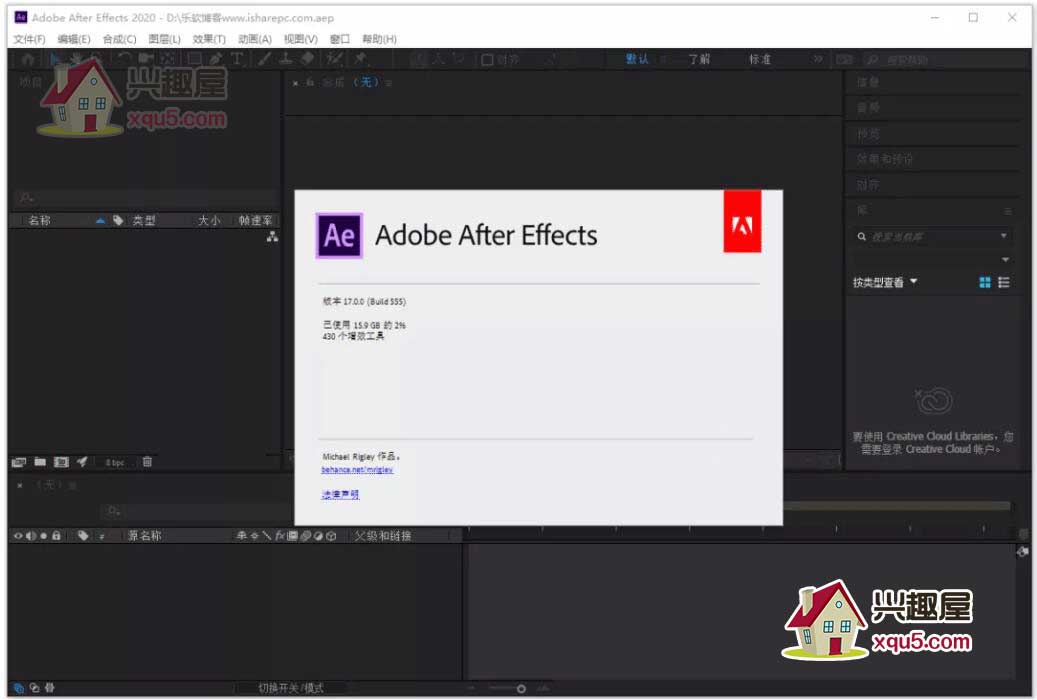Select the 标准 (Standard) workspace
The height and width of the screenshot is (700, 1037).
pyautogui.click(x=760, y=59)
